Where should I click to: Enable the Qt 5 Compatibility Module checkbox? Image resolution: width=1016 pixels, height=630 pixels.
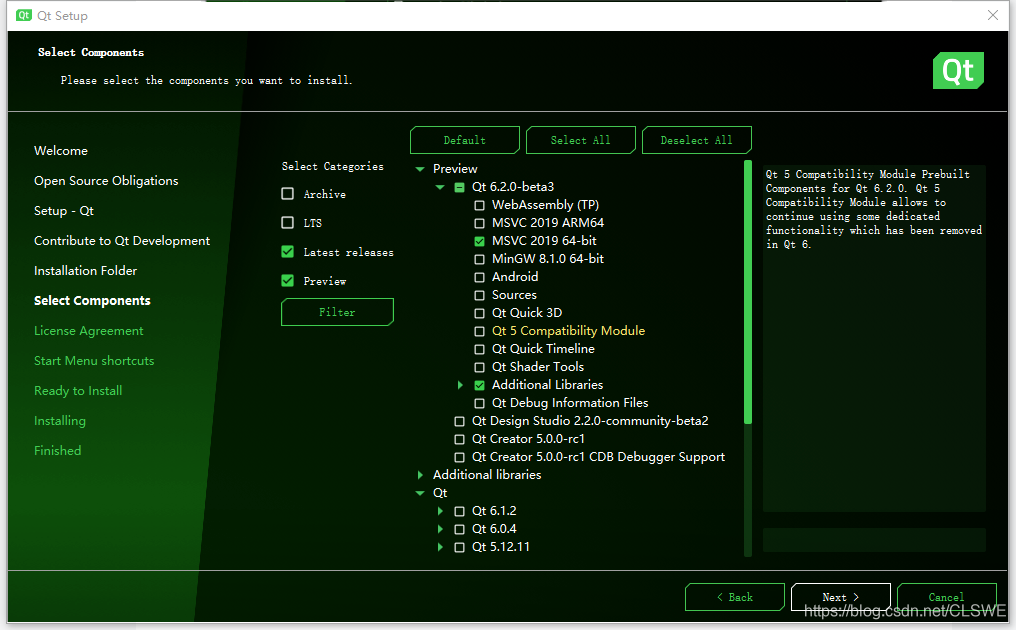[x=479, y=331]
